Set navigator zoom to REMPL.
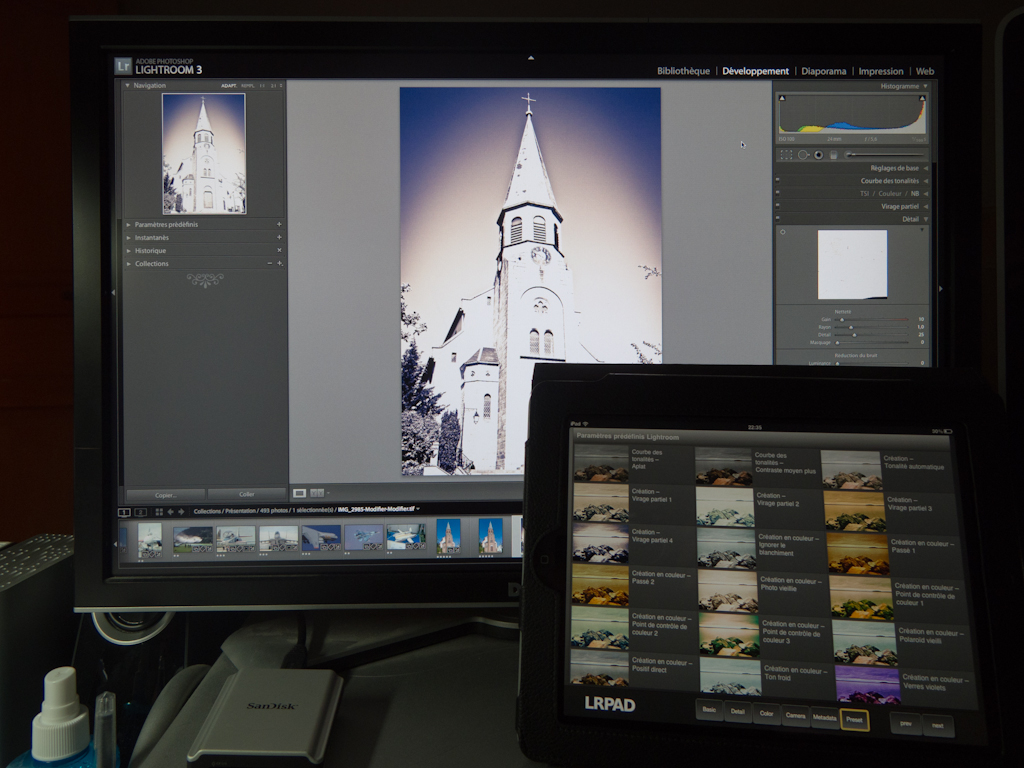1024x768 pixels. [x=248, y=86]
